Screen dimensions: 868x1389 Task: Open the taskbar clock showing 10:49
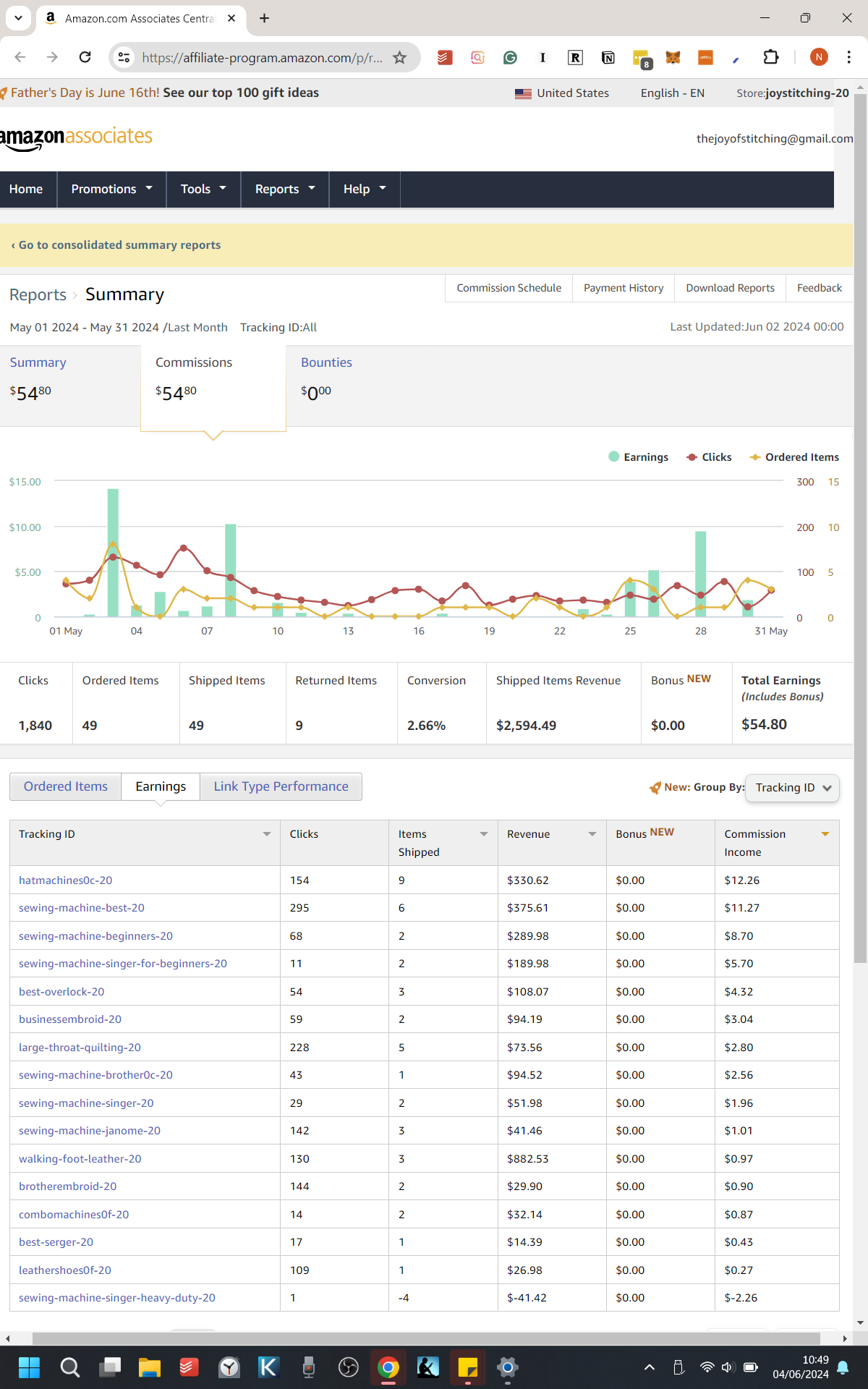[801, 1367]
